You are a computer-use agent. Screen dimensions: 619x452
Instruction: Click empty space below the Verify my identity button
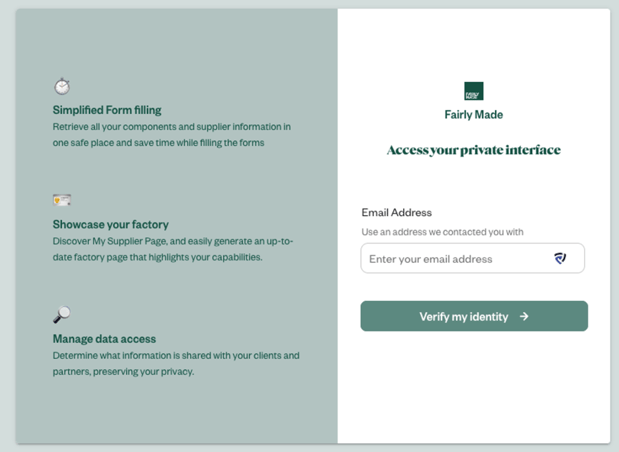pyautogui.click(x=474, y=390)
